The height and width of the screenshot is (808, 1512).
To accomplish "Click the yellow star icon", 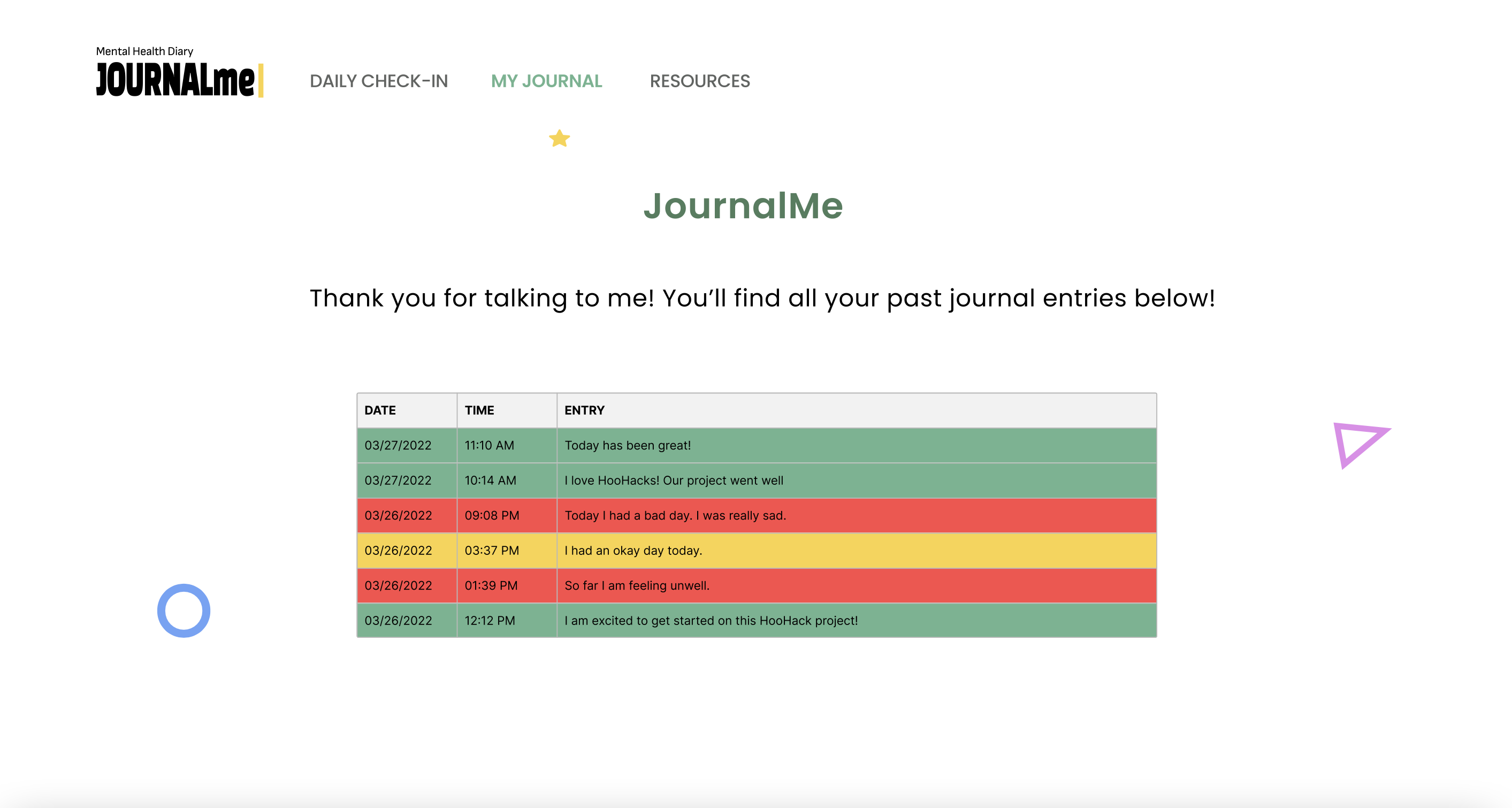I will tap(559, 139).
